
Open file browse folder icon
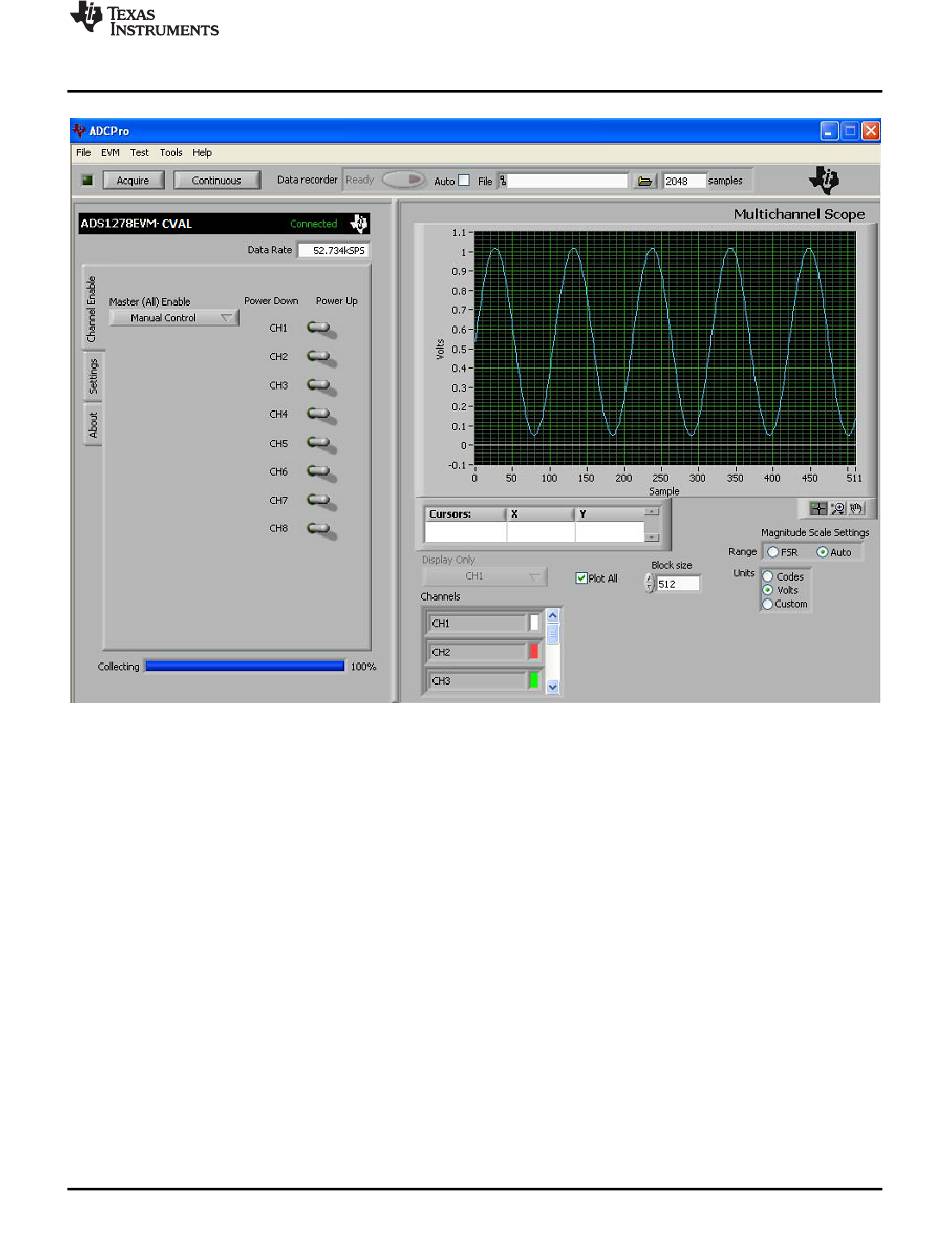point(645,181)
